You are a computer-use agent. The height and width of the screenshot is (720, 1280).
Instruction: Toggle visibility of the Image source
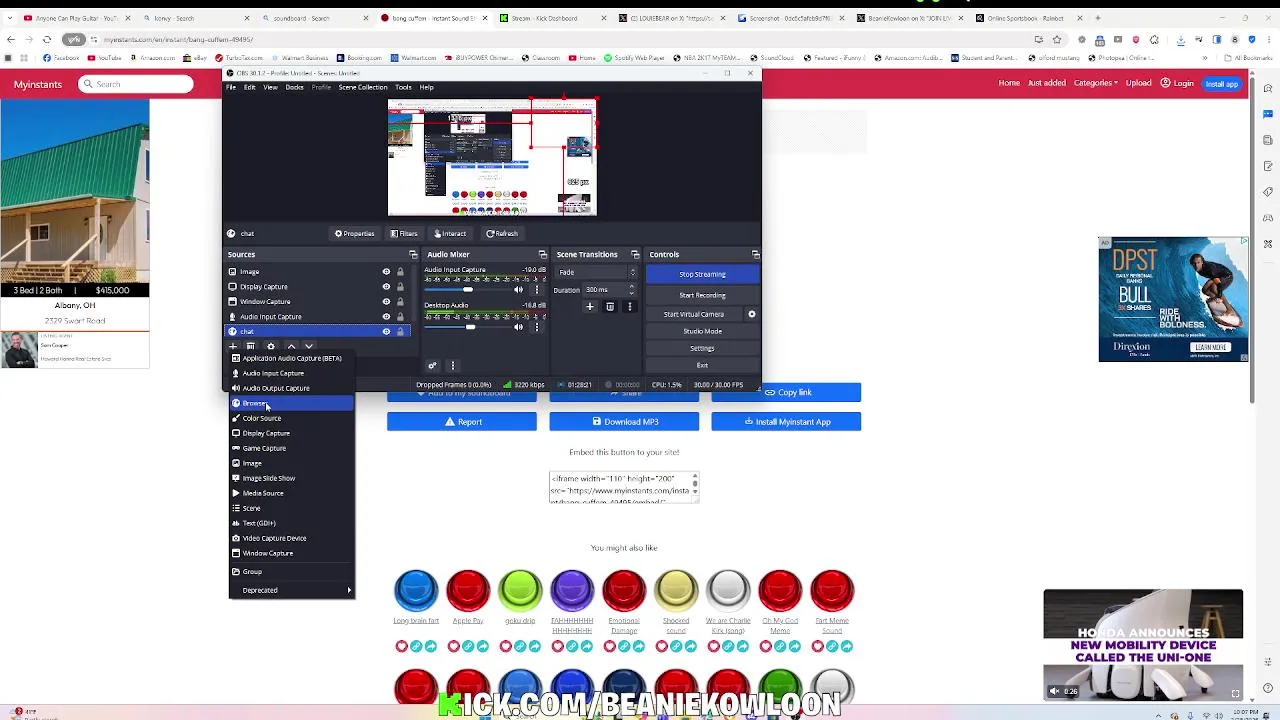(x=386, y=272)
